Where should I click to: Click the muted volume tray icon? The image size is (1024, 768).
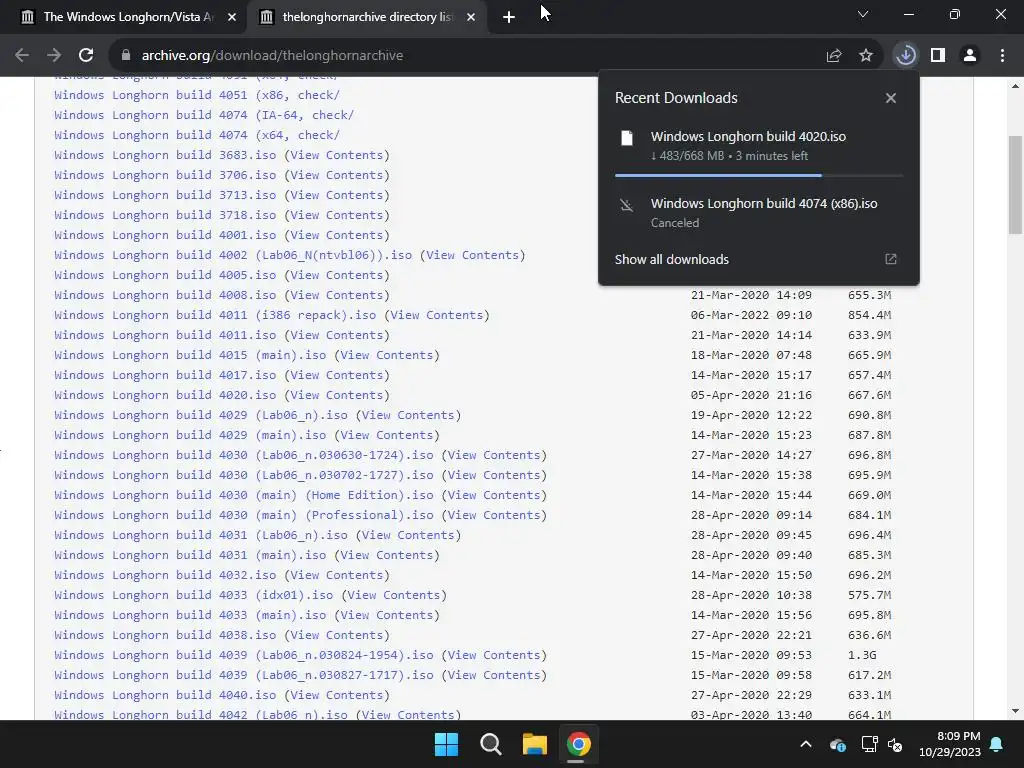click(x=895, y=744)
